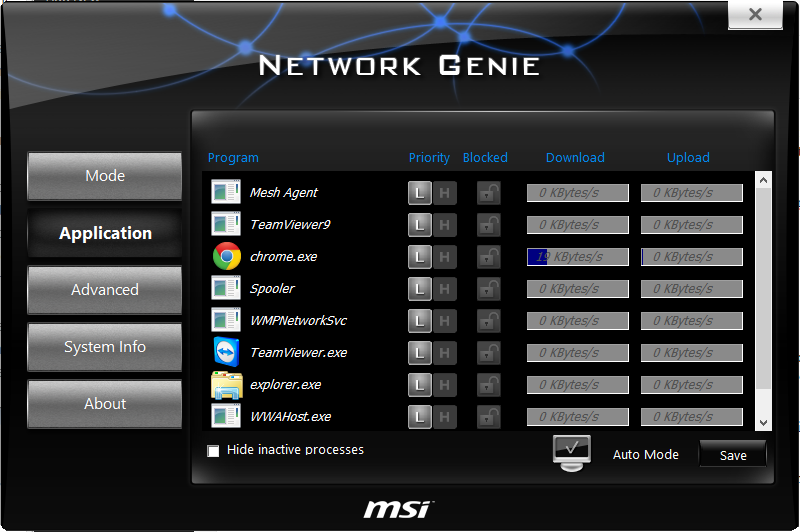
Task: Set WWAHost.exe priority to High
Action: tap(444, 417)
